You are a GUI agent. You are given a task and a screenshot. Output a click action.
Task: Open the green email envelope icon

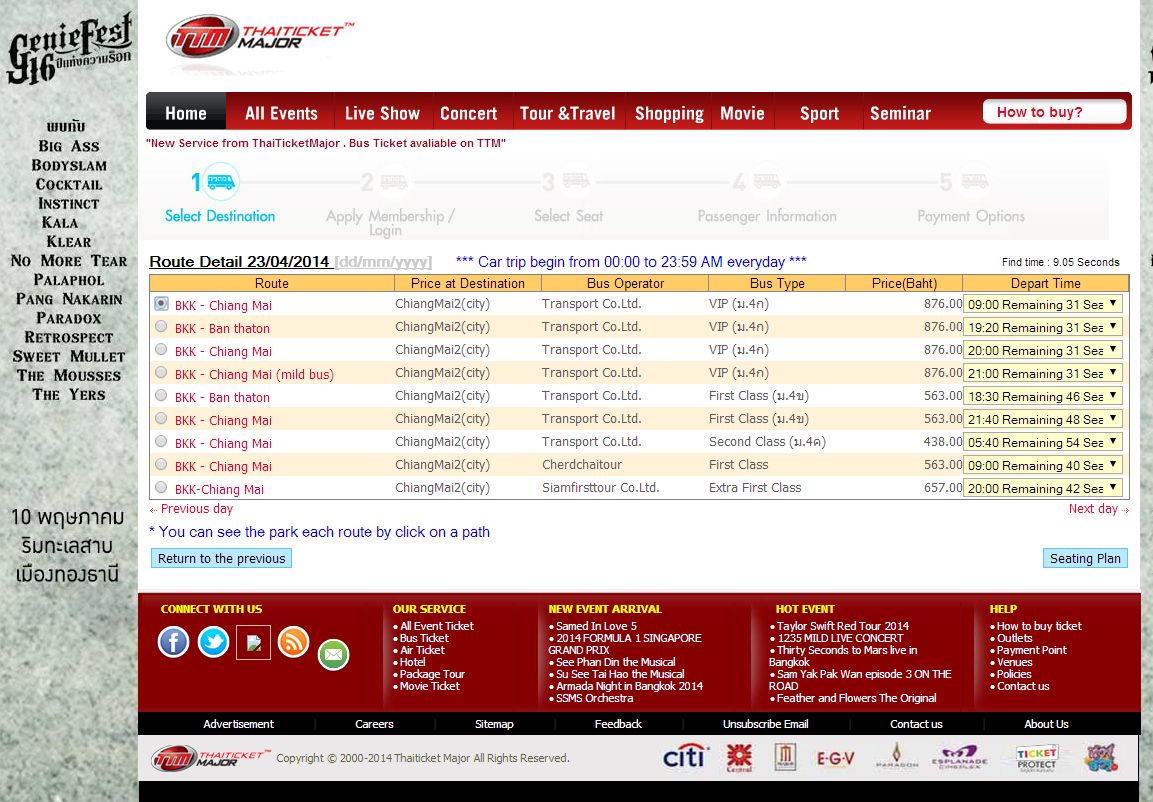333,654
